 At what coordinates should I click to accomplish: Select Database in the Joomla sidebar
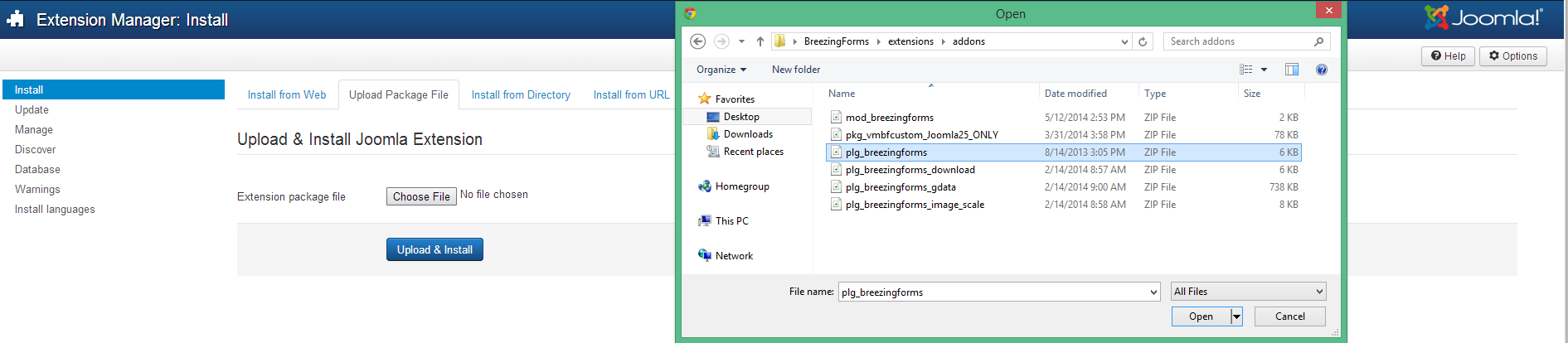(x=37, y=169)
